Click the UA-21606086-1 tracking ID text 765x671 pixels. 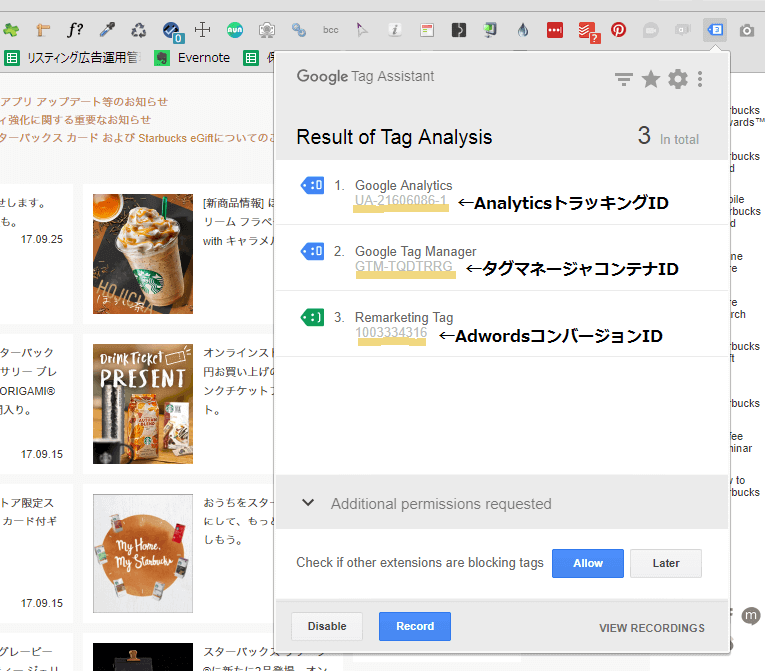pos(401,201)
